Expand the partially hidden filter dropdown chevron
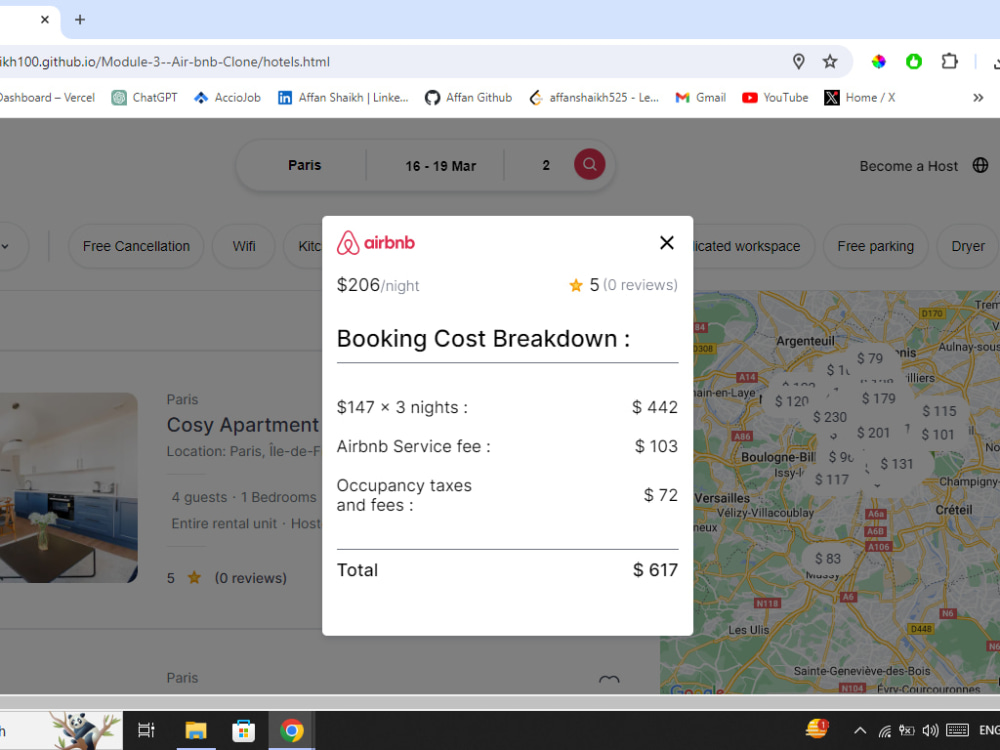The width and height of the screenshot is (1000, 750). pos(5,246)
